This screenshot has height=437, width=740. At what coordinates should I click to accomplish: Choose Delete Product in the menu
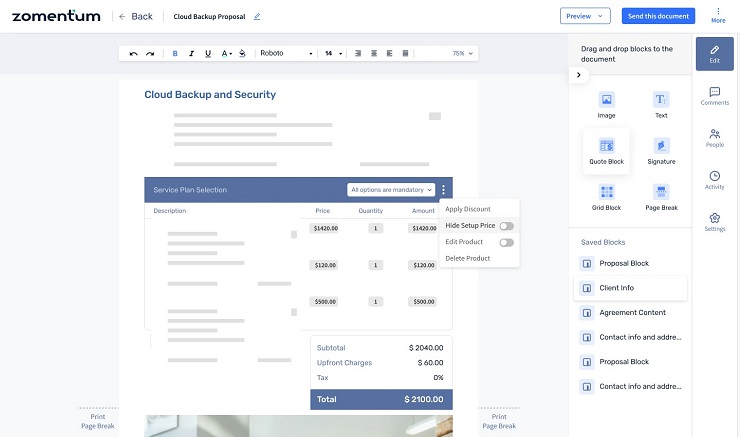click(x=468, y=258)
